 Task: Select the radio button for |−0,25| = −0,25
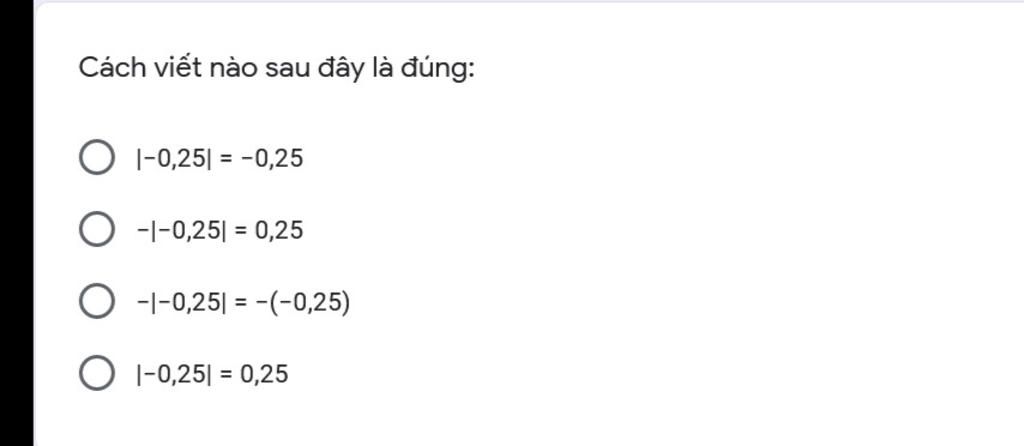(x=97, y=158)
